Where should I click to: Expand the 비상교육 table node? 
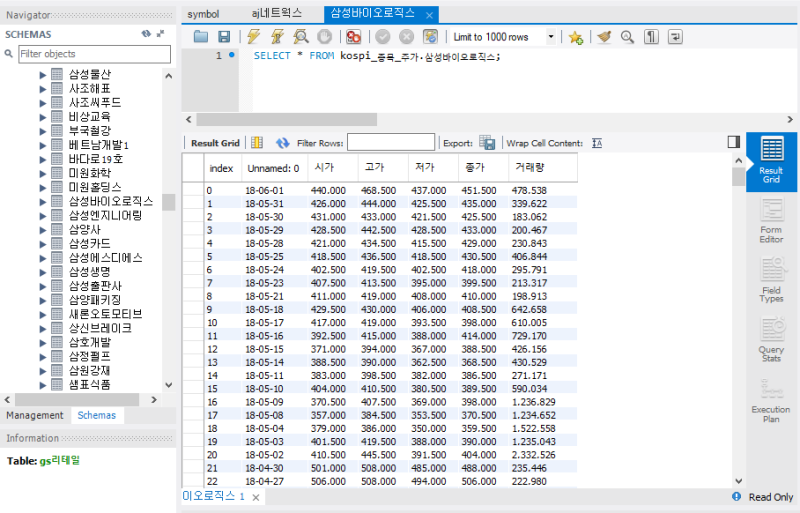coord(43,117)
